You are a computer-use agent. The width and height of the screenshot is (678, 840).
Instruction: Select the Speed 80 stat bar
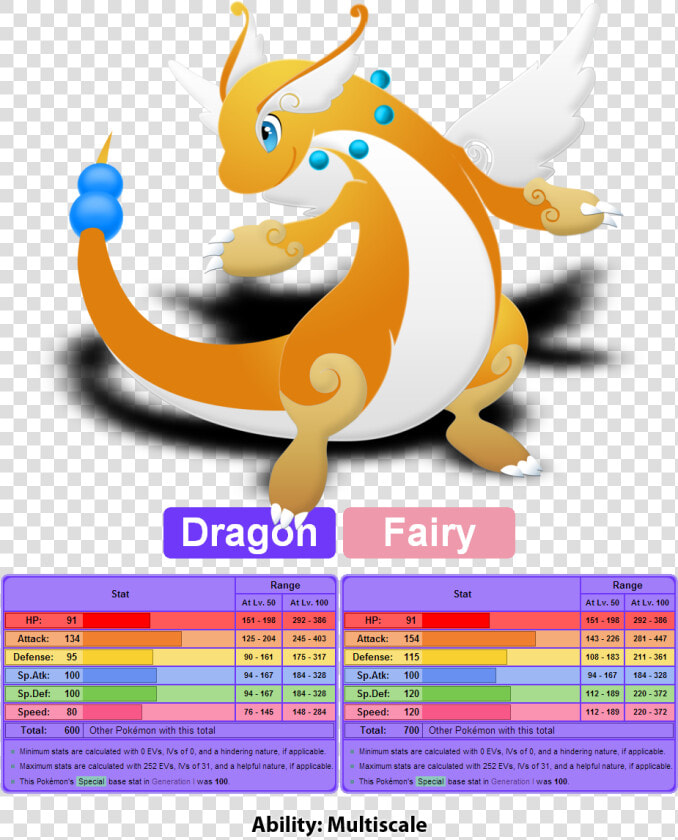(x=112, y=712)
